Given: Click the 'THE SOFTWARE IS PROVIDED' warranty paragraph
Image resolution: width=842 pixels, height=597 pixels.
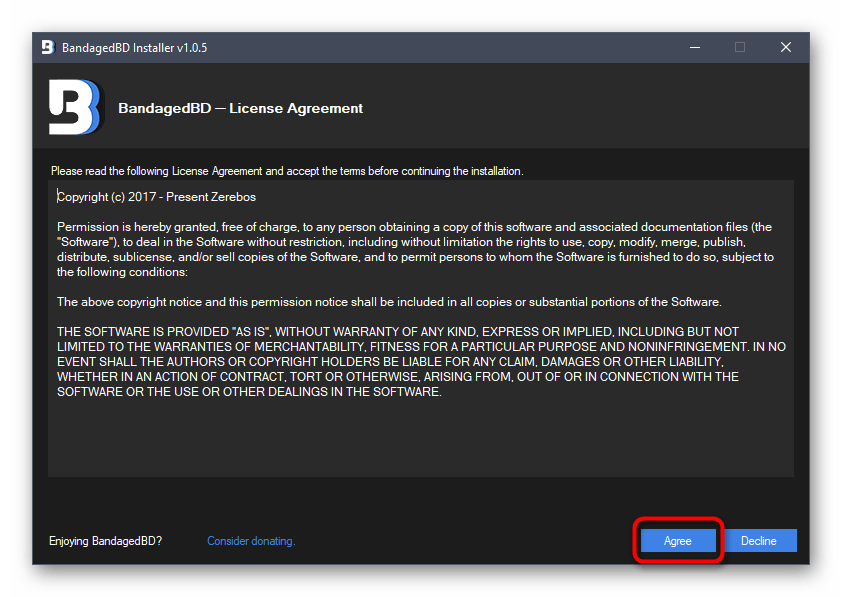Looking at the screenshot, I should [x=421, y=361].
